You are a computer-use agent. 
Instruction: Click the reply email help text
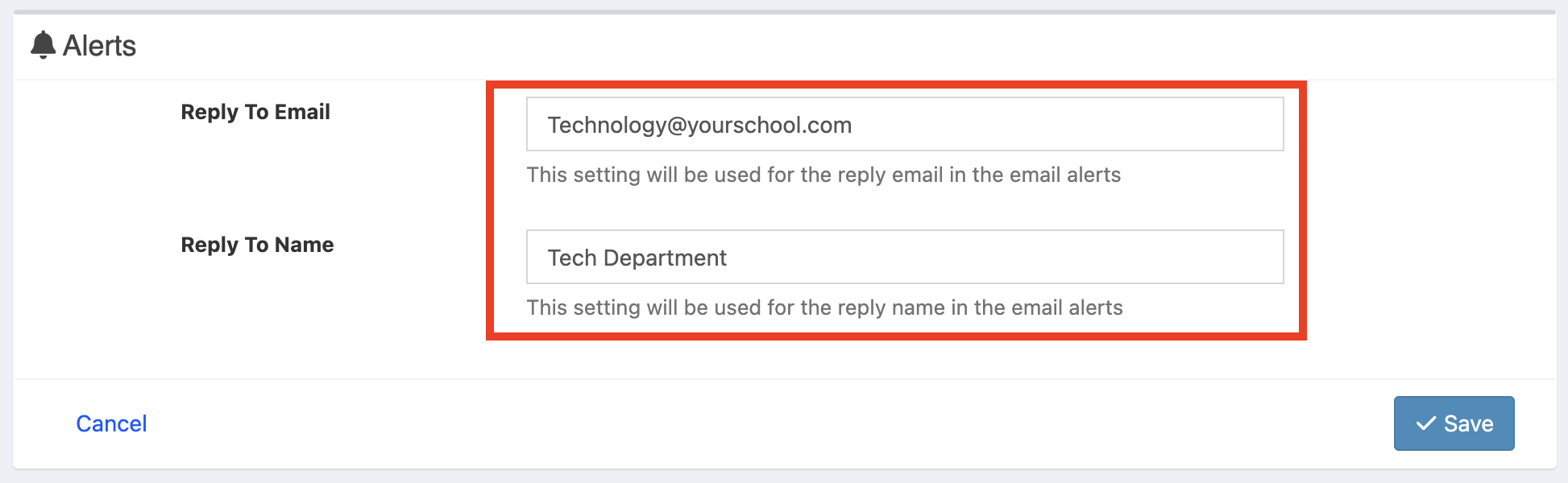823,175
